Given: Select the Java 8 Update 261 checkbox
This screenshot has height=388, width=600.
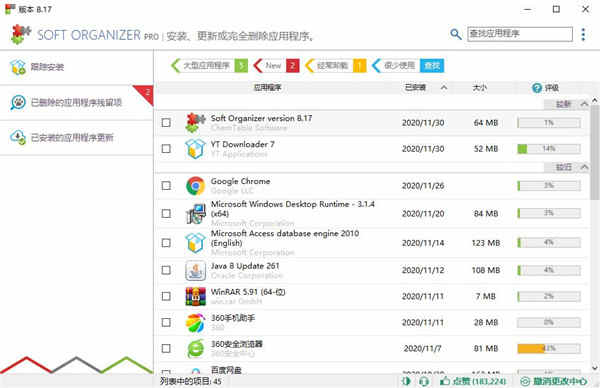Looking at the screenshot, I should 166,270.
